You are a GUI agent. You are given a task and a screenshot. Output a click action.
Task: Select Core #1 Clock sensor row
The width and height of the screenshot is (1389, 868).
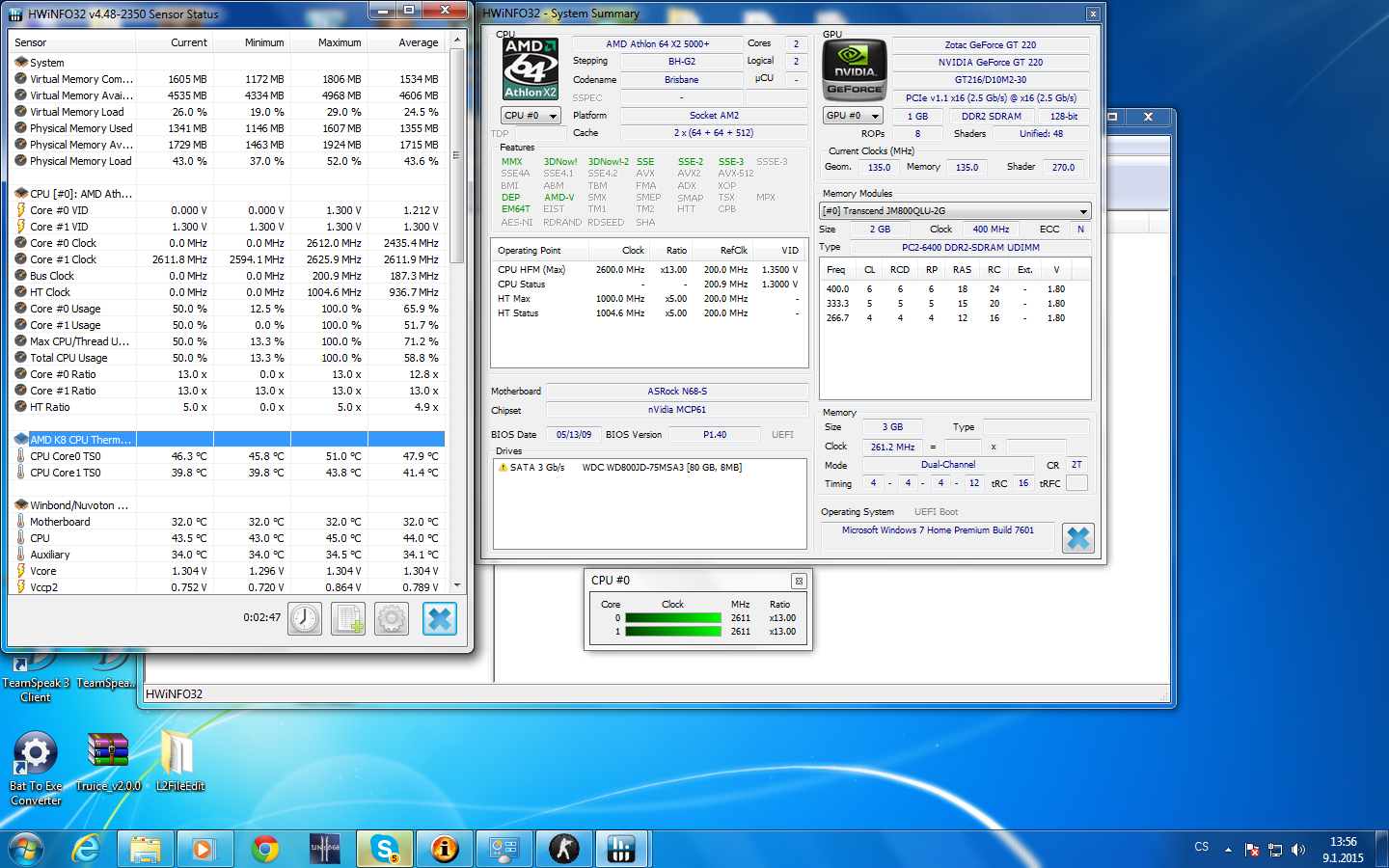tap(229, 259)
